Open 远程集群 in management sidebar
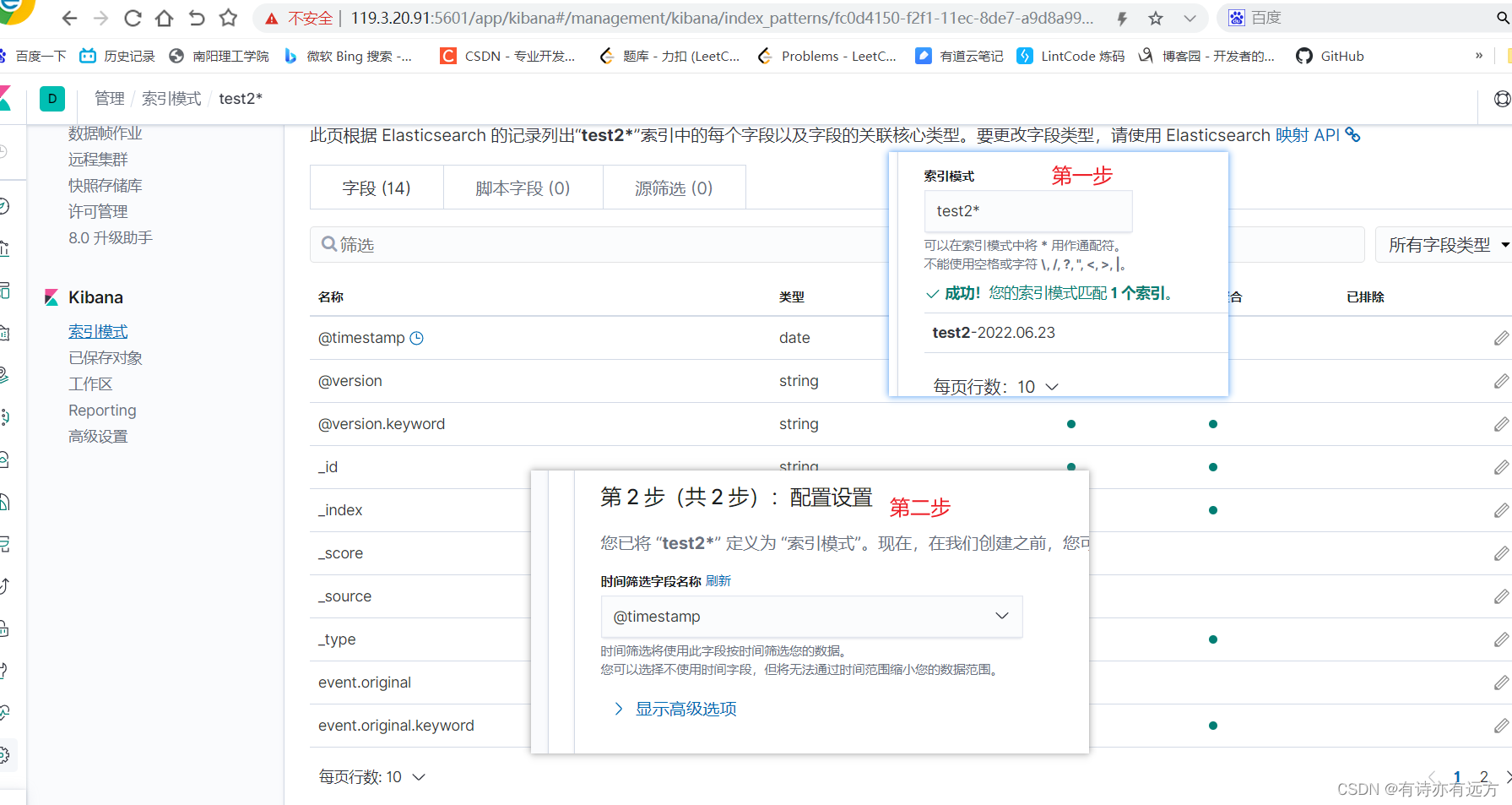The height and width of the screenshot is (805, 1512). click(x=98, y=160)
